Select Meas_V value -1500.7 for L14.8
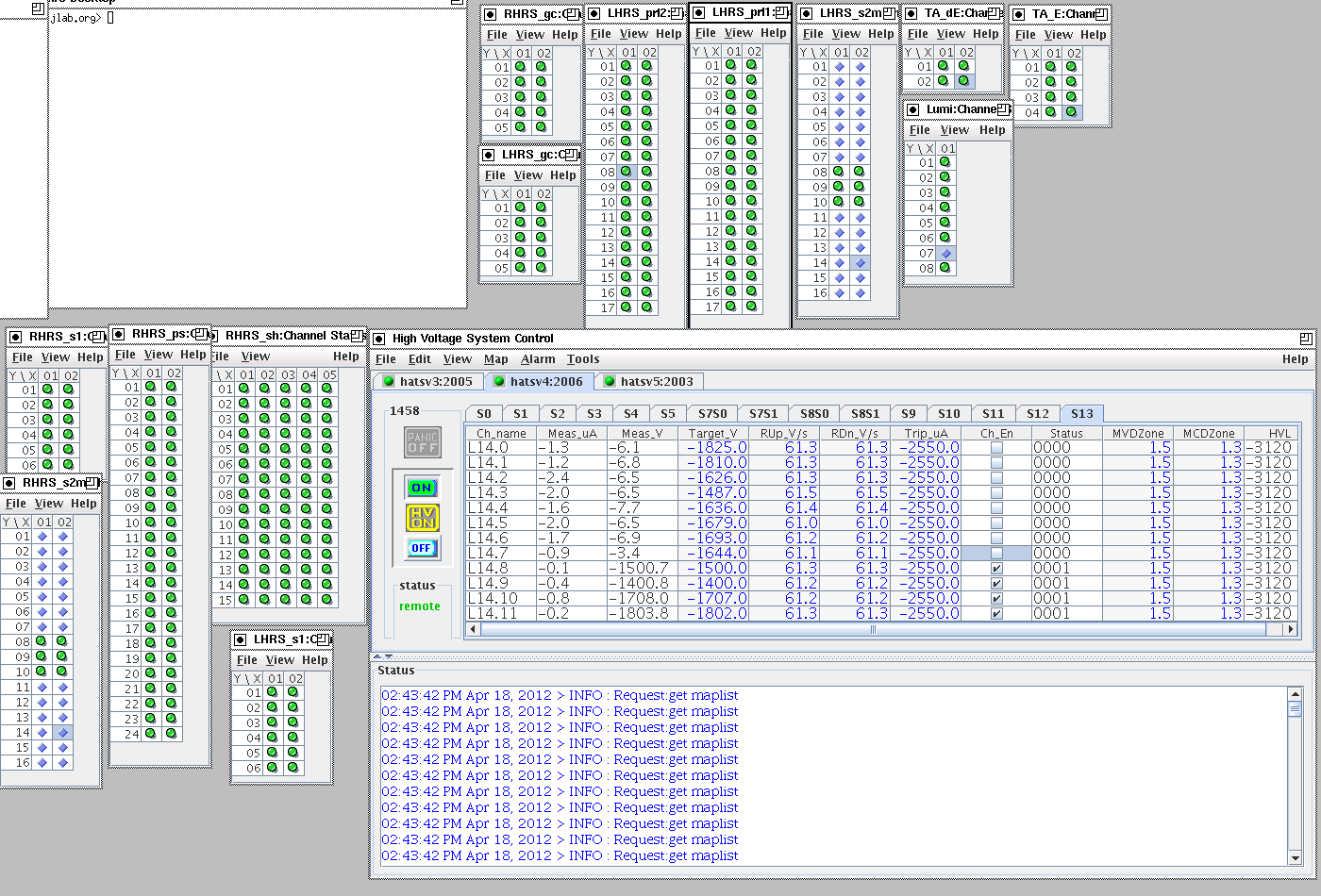Viewport: 1321px width, 896px height. [x=643, y=569]
